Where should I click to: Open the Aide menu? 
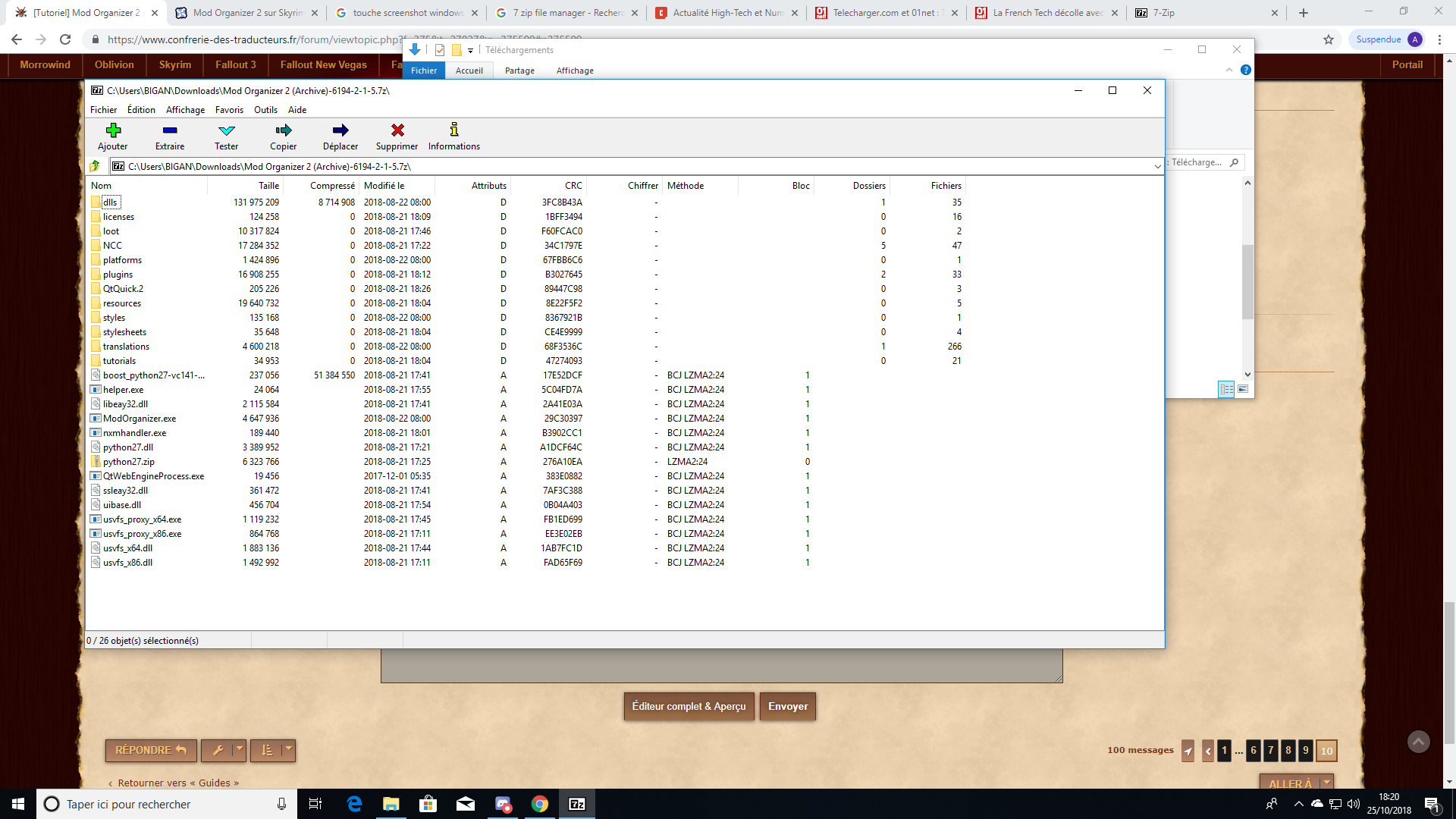(297, 110)
